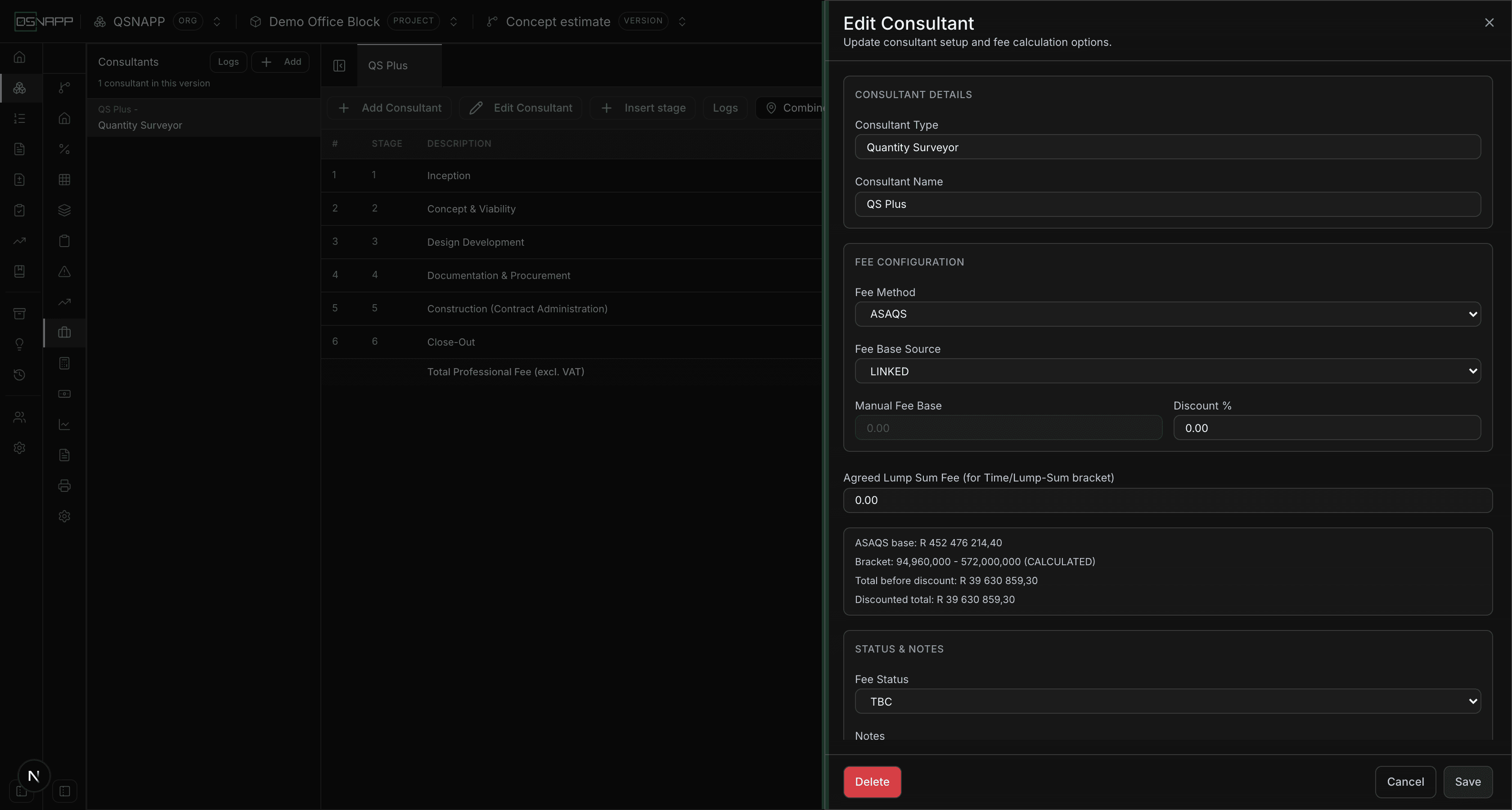Open the home icon in the leftmost sidebar
The height and width of the screenshot is (810, 1512).
click(x=19, y=57)
